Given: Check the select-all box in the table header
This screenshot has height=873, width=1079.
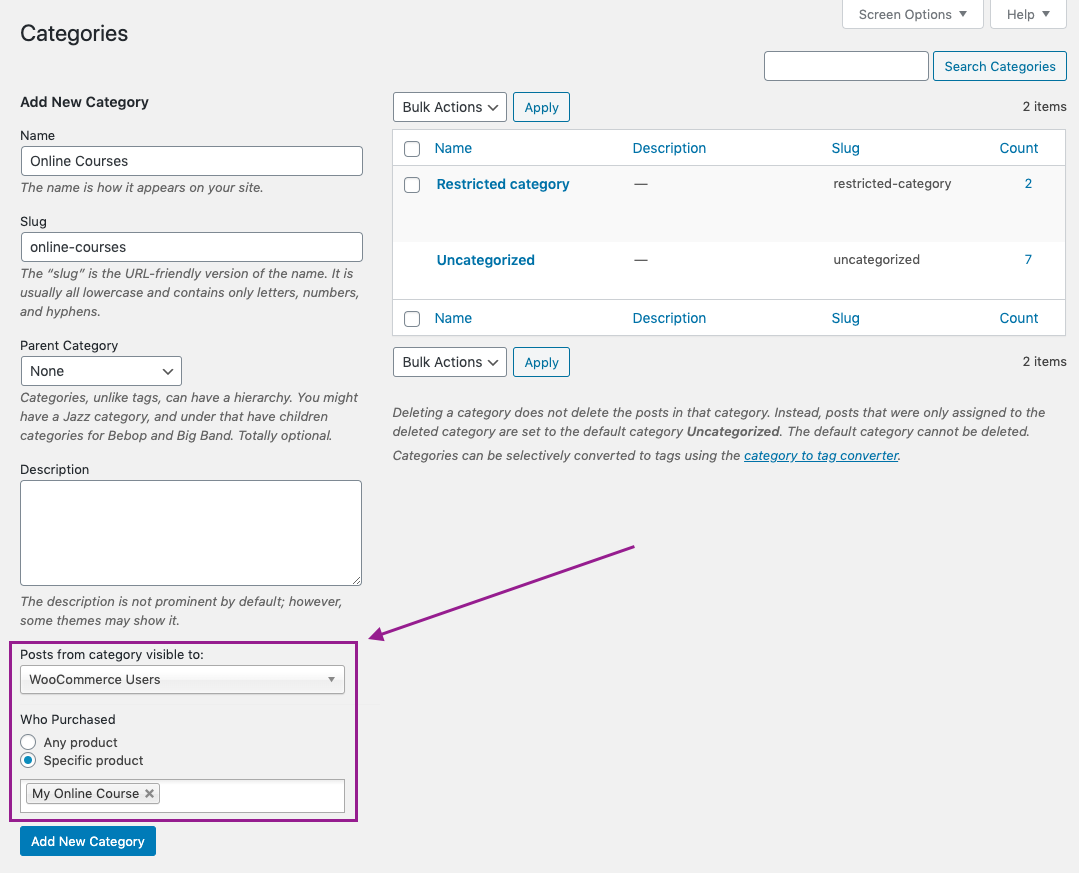Looking at the screenshot, I should coord(412,149).
